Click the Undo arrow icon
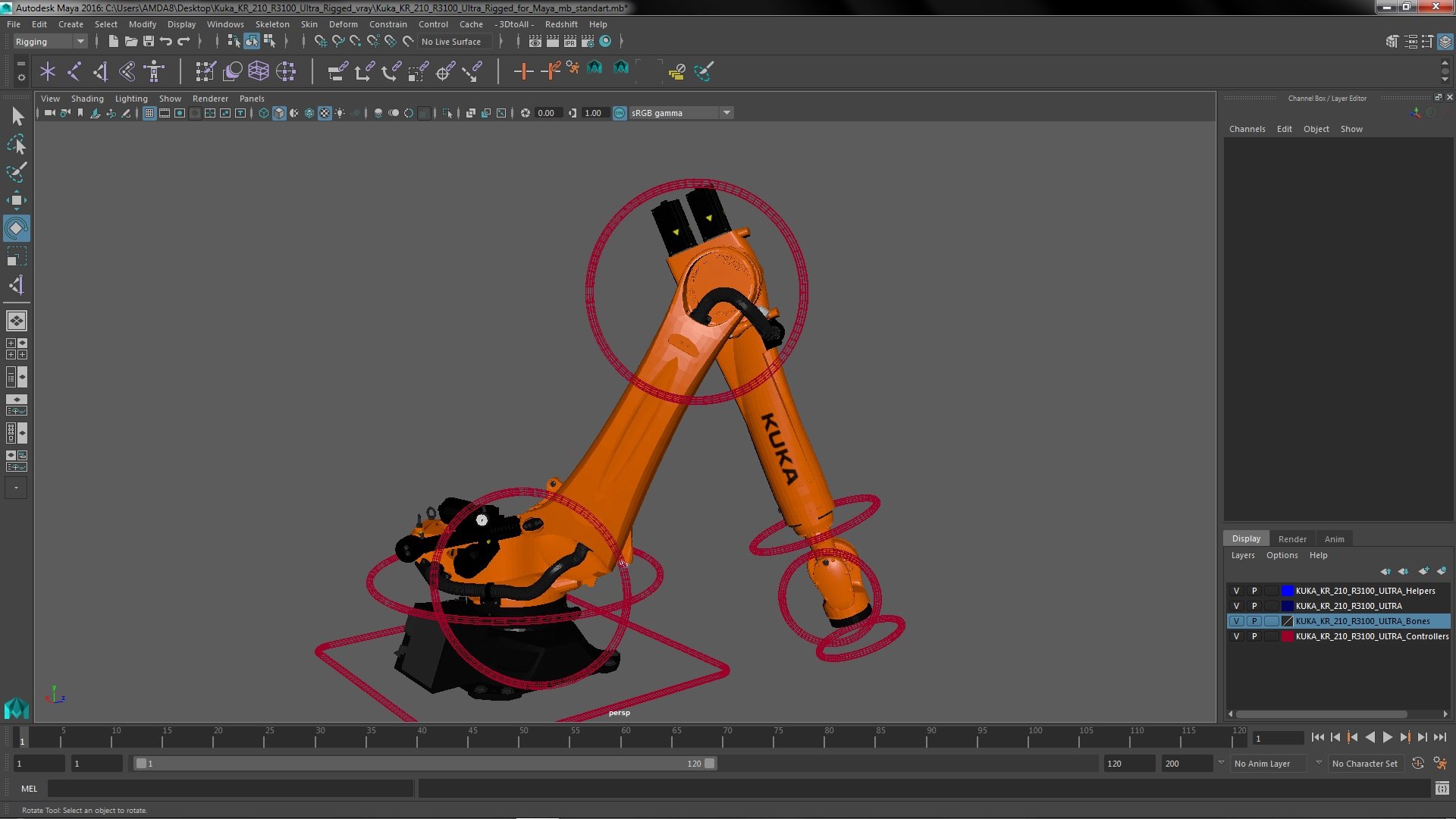Image resolution: width=1456 pixels, height=819 pixels. click(x=166, y=41)
